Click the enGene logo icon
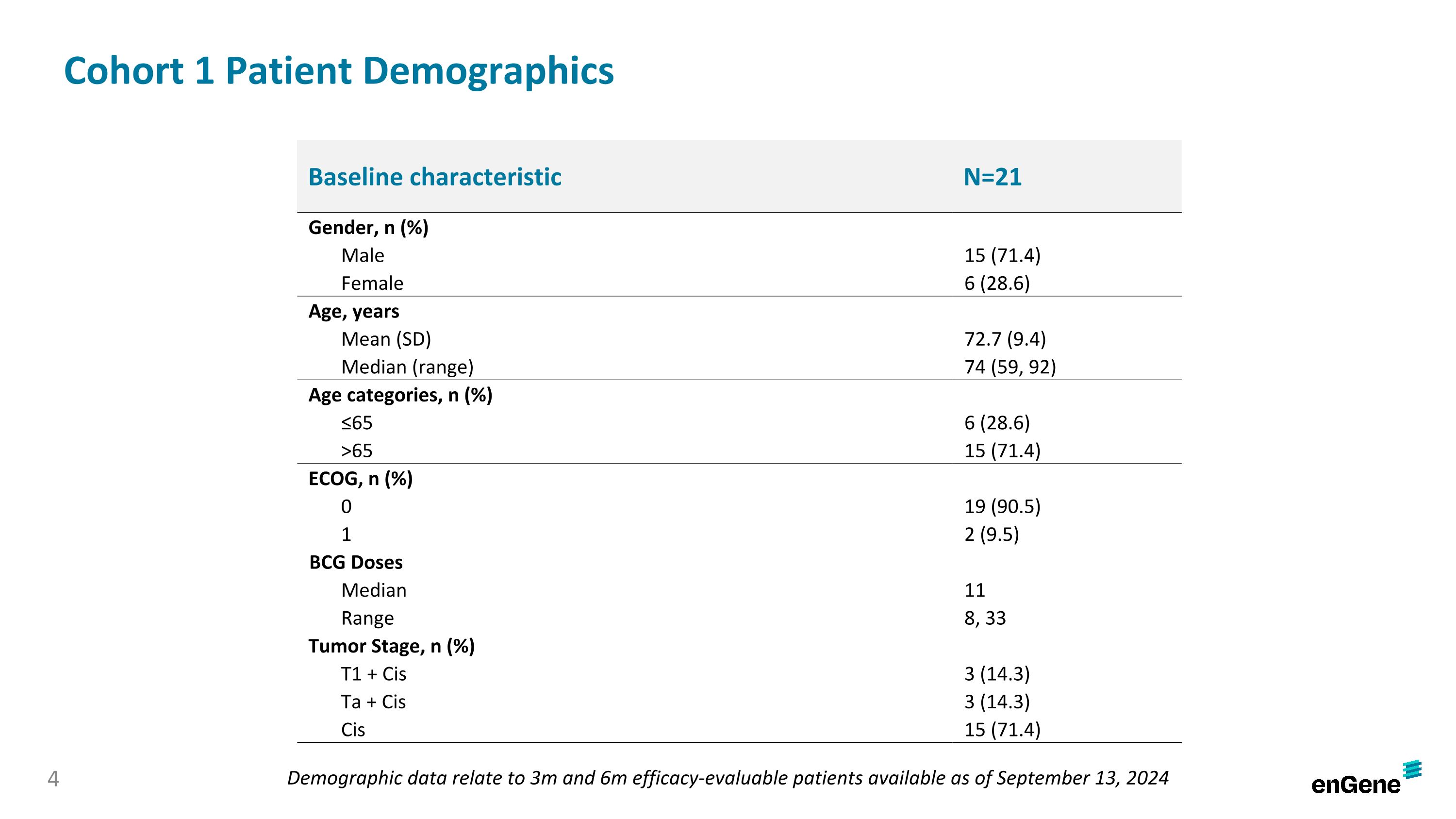1456x819 pixels. point(1411,770)
